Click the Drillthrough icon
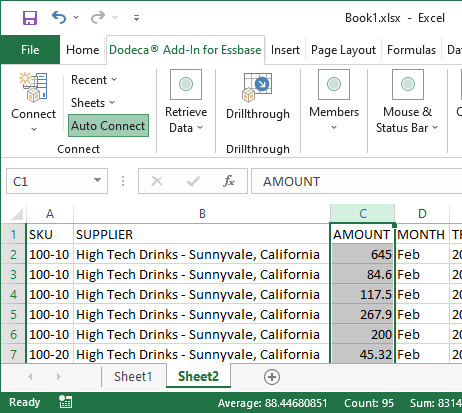 pyautogui.click(x=257, y=87)
